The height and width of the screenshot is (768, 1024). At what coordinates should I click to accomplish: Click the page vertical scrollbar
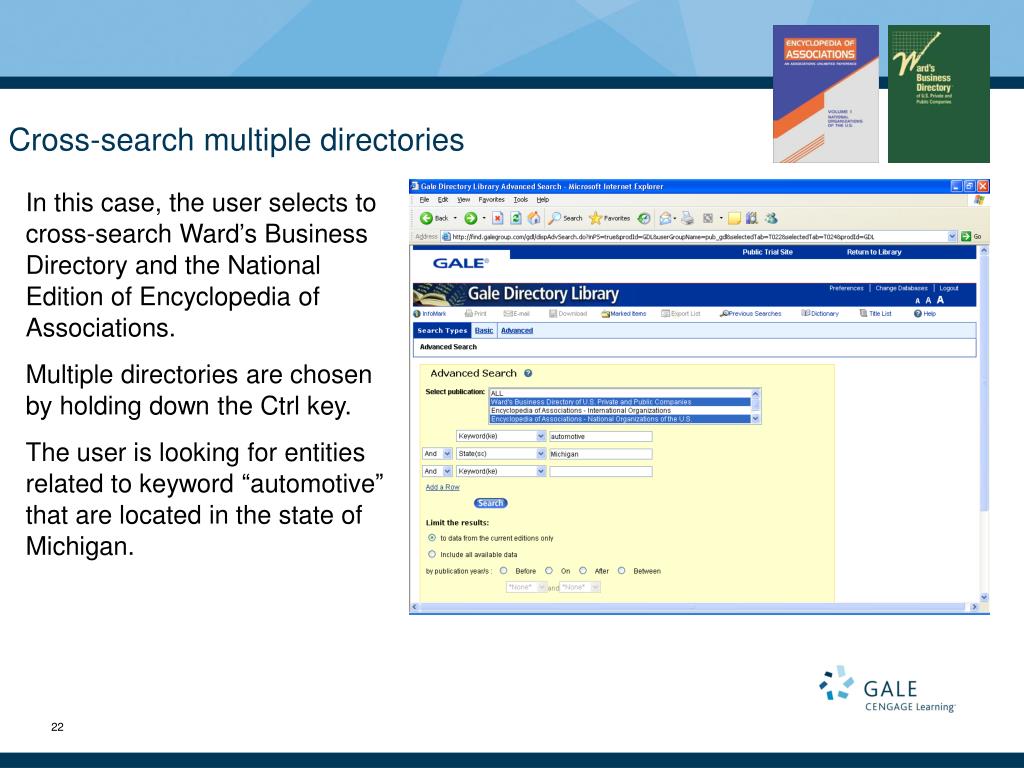[x=984, y=424]
